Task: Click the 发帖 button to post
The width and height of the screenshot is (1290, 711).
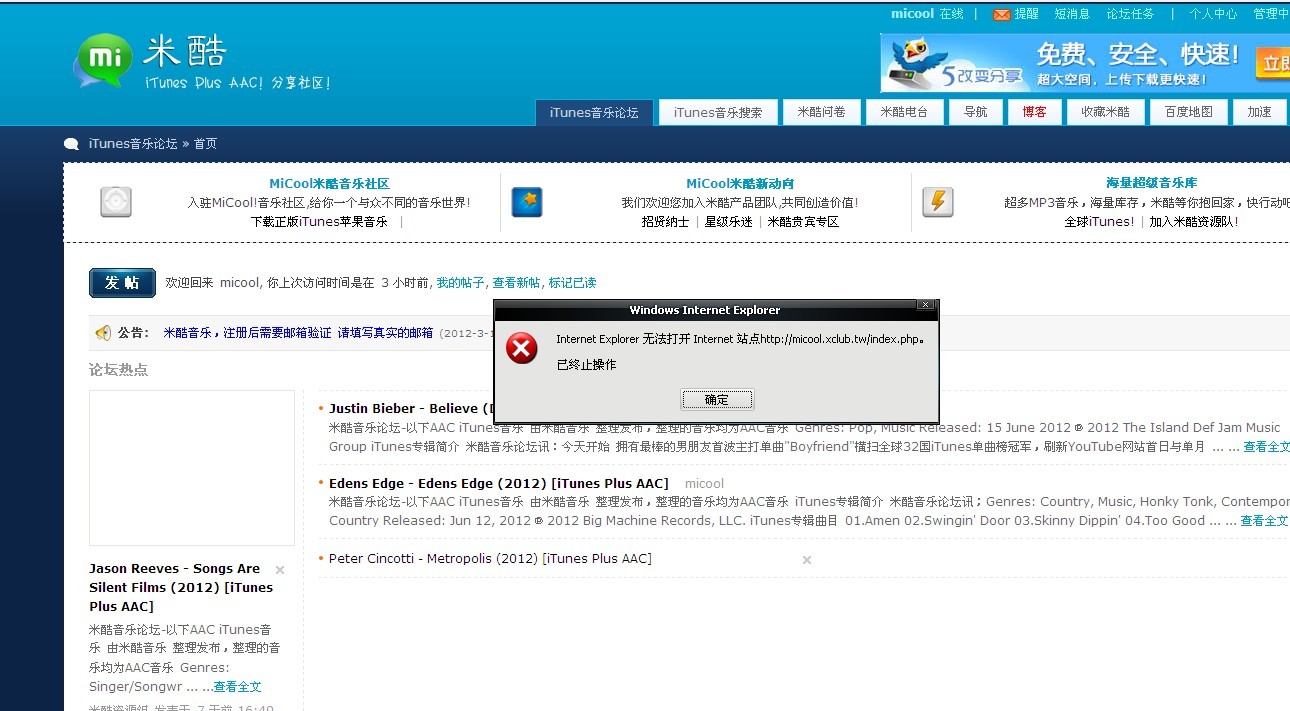Action: click(122, 283)
